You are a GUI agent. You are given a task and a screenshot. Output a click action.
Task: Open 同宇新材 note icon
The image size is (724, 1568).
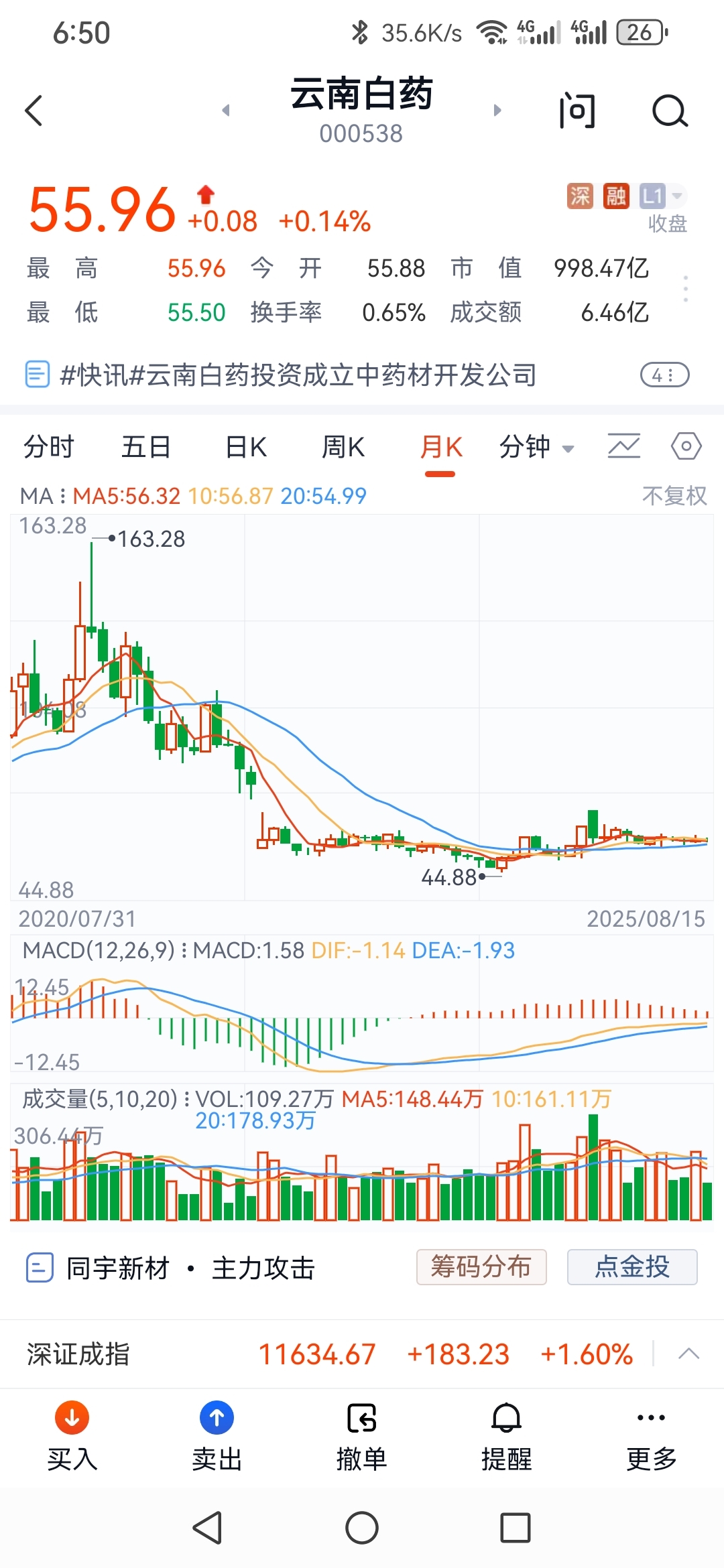click(x=40, y=1268)
